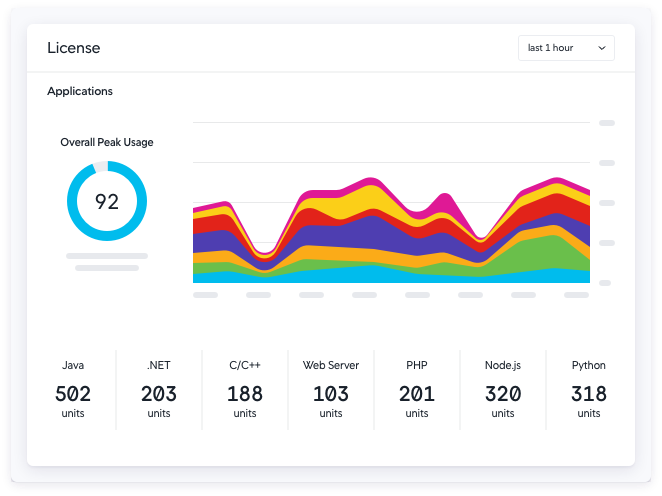Select the Node.js 320 units stat
Screen dimensions: 662x496
tap(503, 389)
